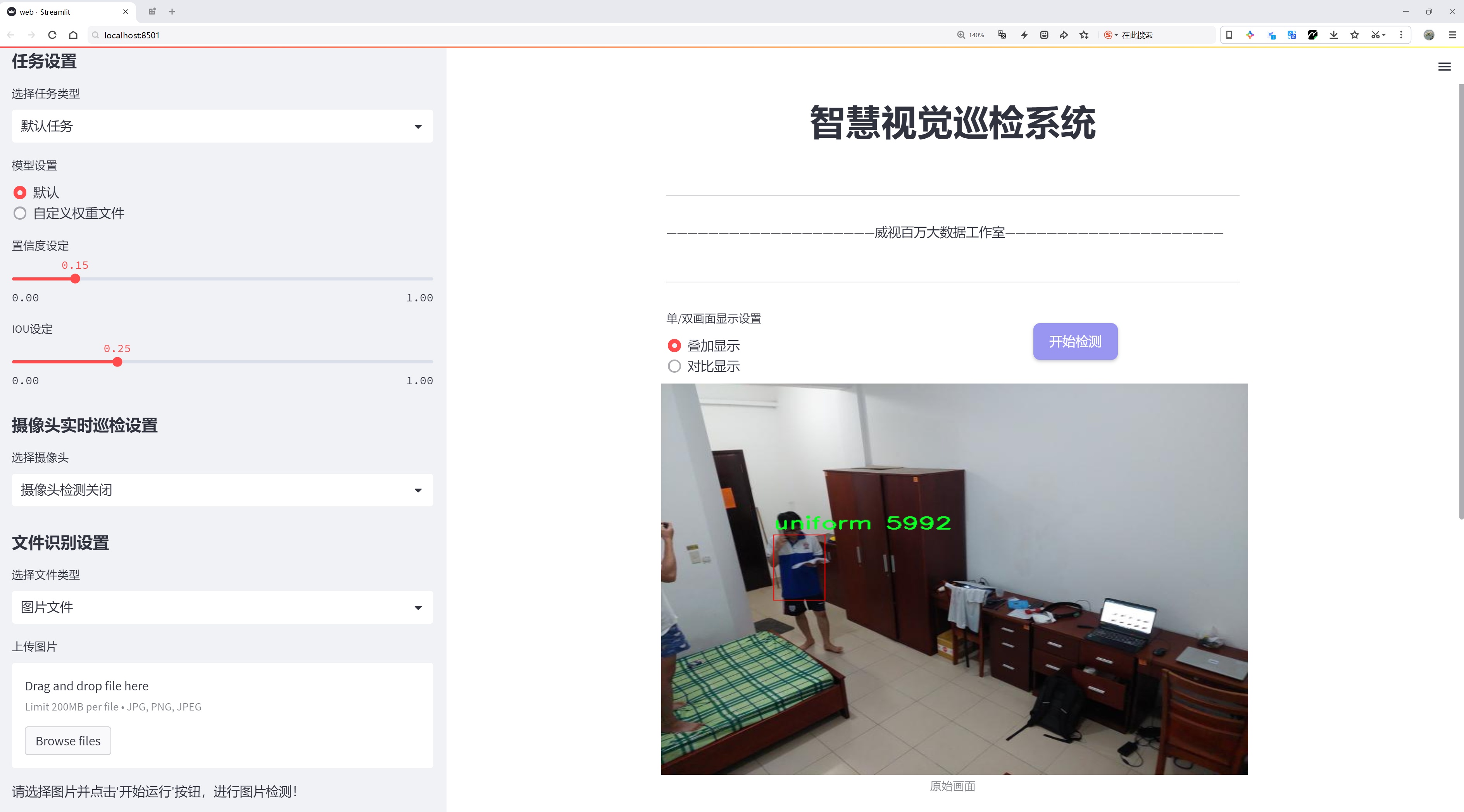Click the tab manager icon
Viewport: 1464px width, 812px height.
(152, 11)
